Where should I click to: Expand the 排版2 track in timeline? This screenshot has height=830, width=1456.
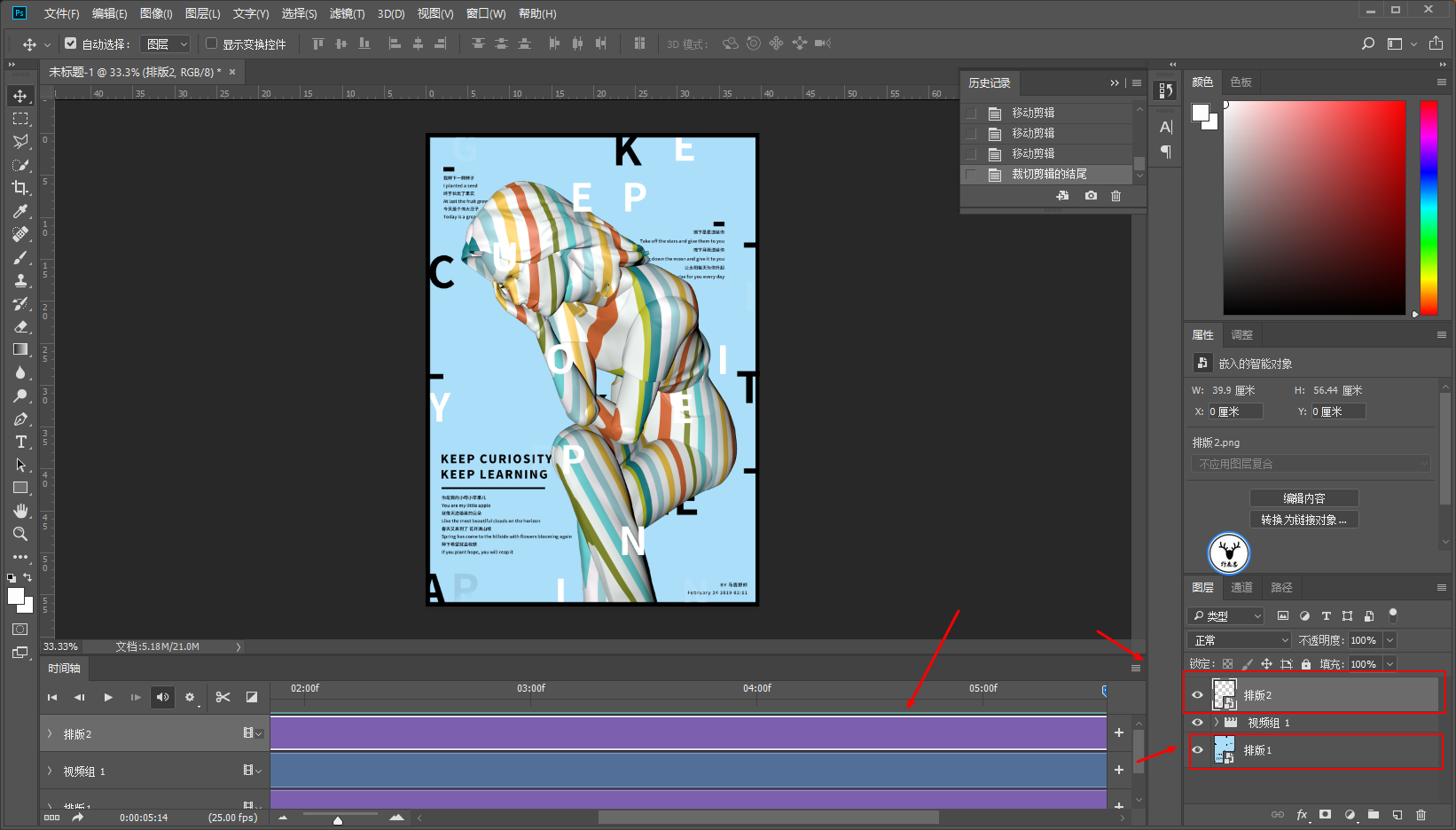[x=50, y=734]
